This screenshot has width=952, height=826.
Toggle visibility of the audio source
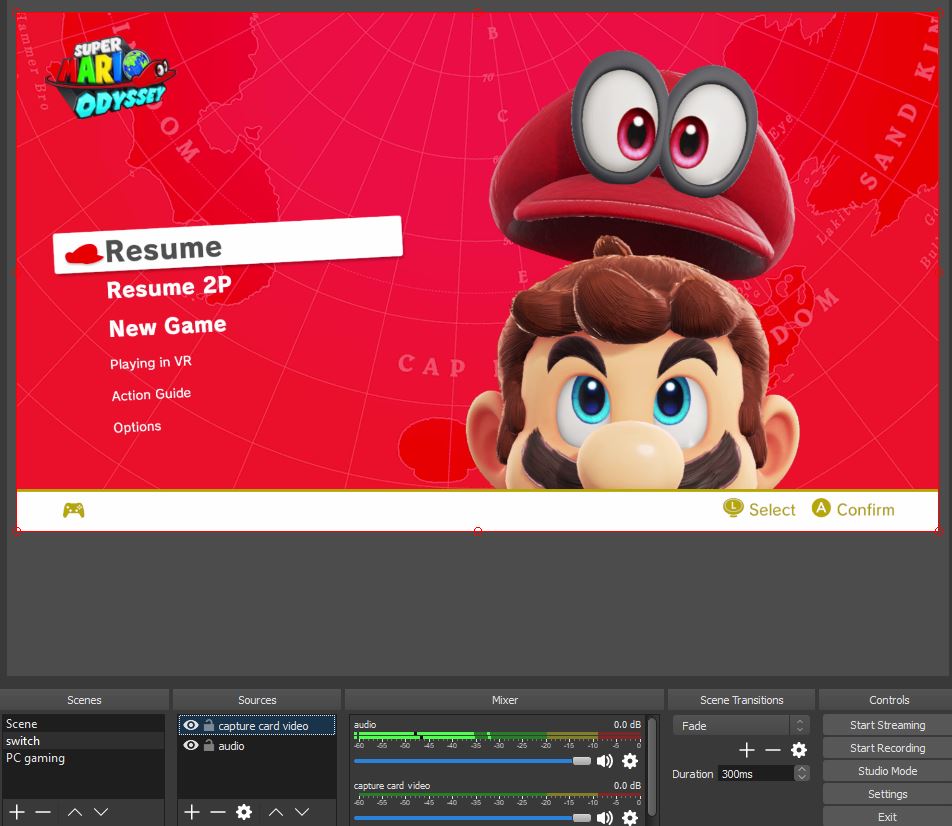click(191, 745)
